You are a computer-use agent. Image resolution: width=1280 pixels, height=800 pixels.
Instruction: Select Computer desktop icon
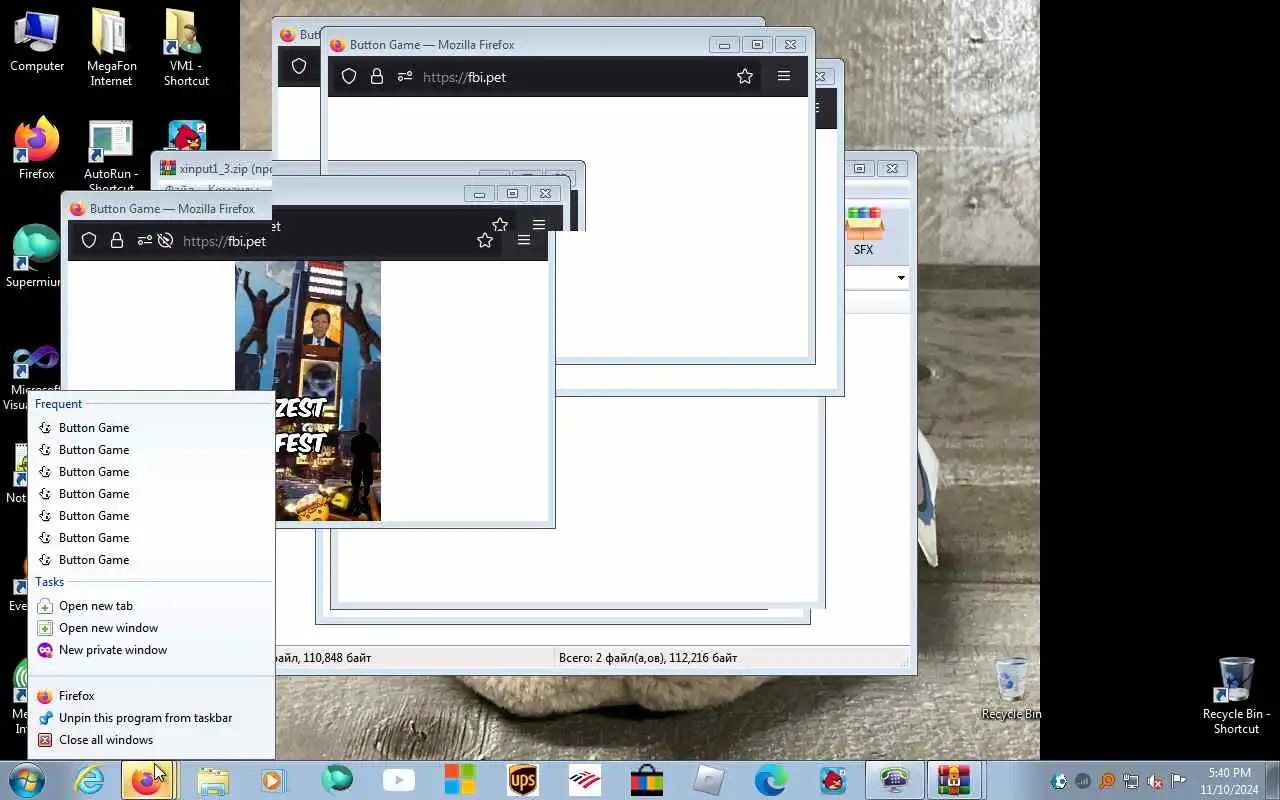(37, 42)
